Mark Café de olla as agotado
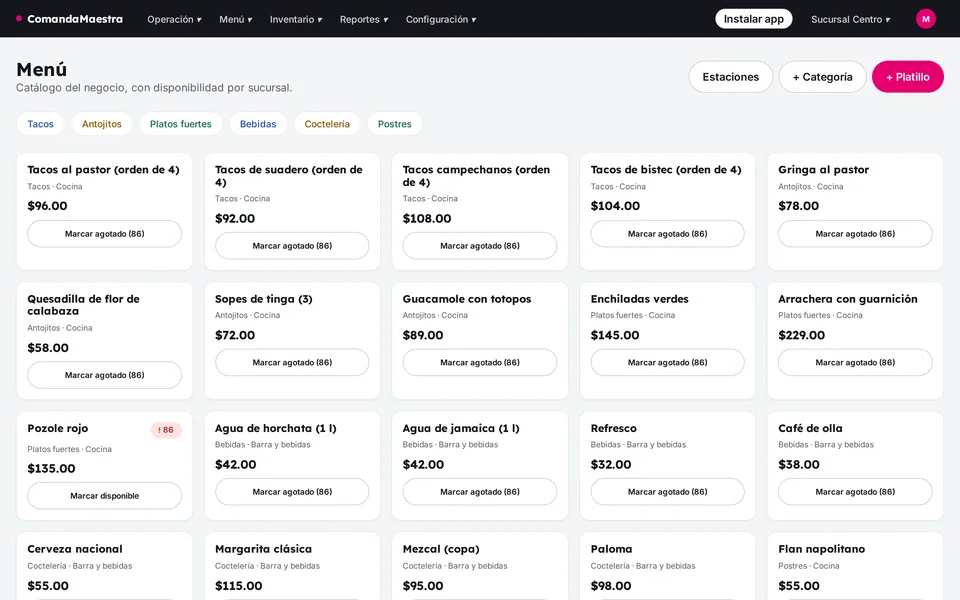Screen dimensions: 960x600 coord(855,492)
